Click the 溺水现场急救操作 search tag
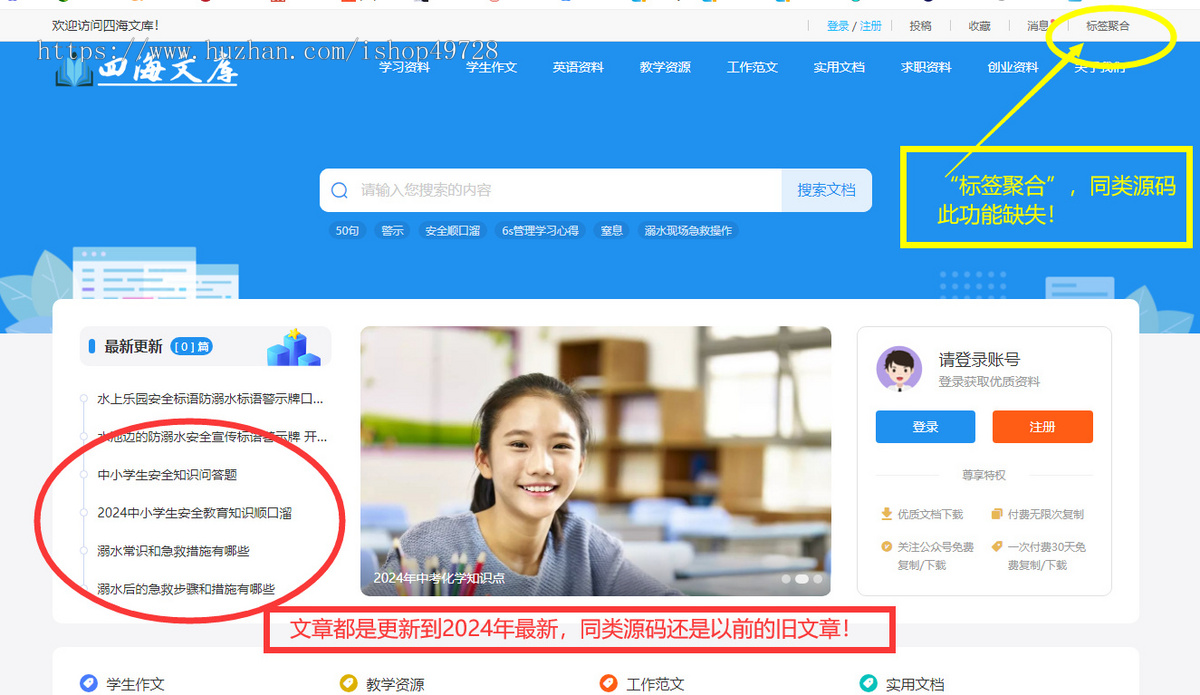1200x695 pixels. [688, 230]
